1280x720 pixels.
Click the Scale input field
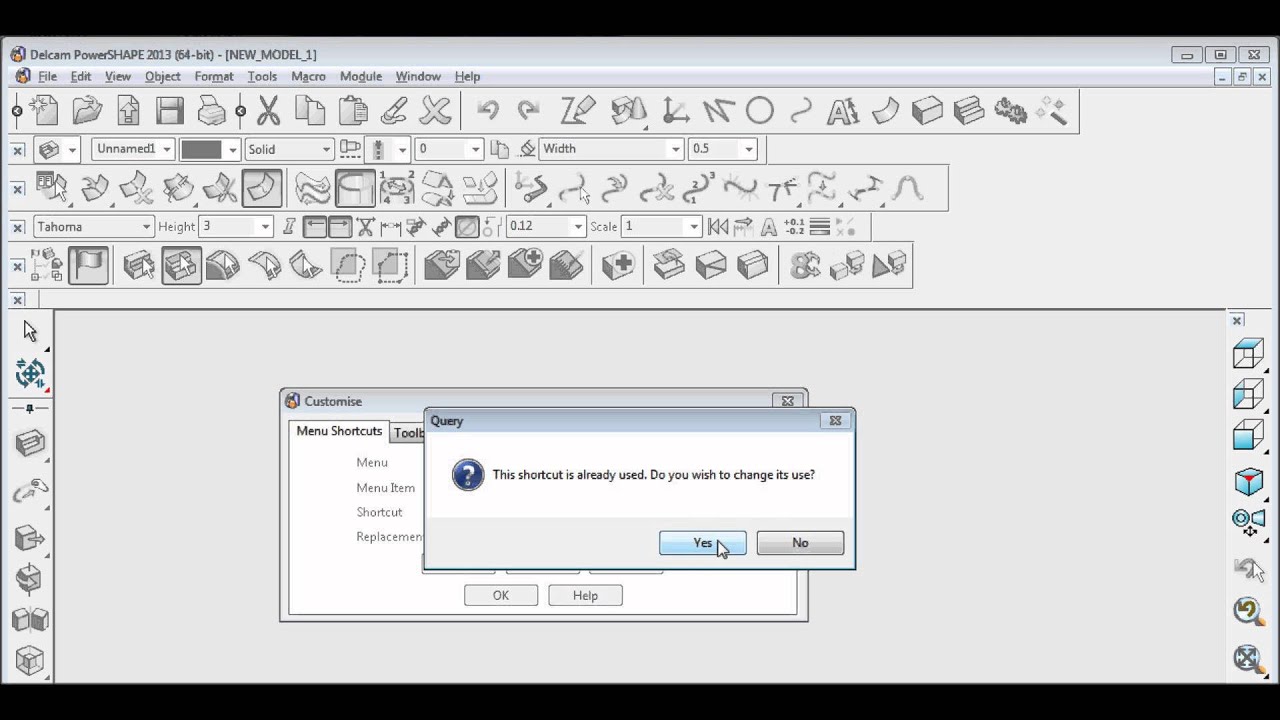click(x=653, y=227)
